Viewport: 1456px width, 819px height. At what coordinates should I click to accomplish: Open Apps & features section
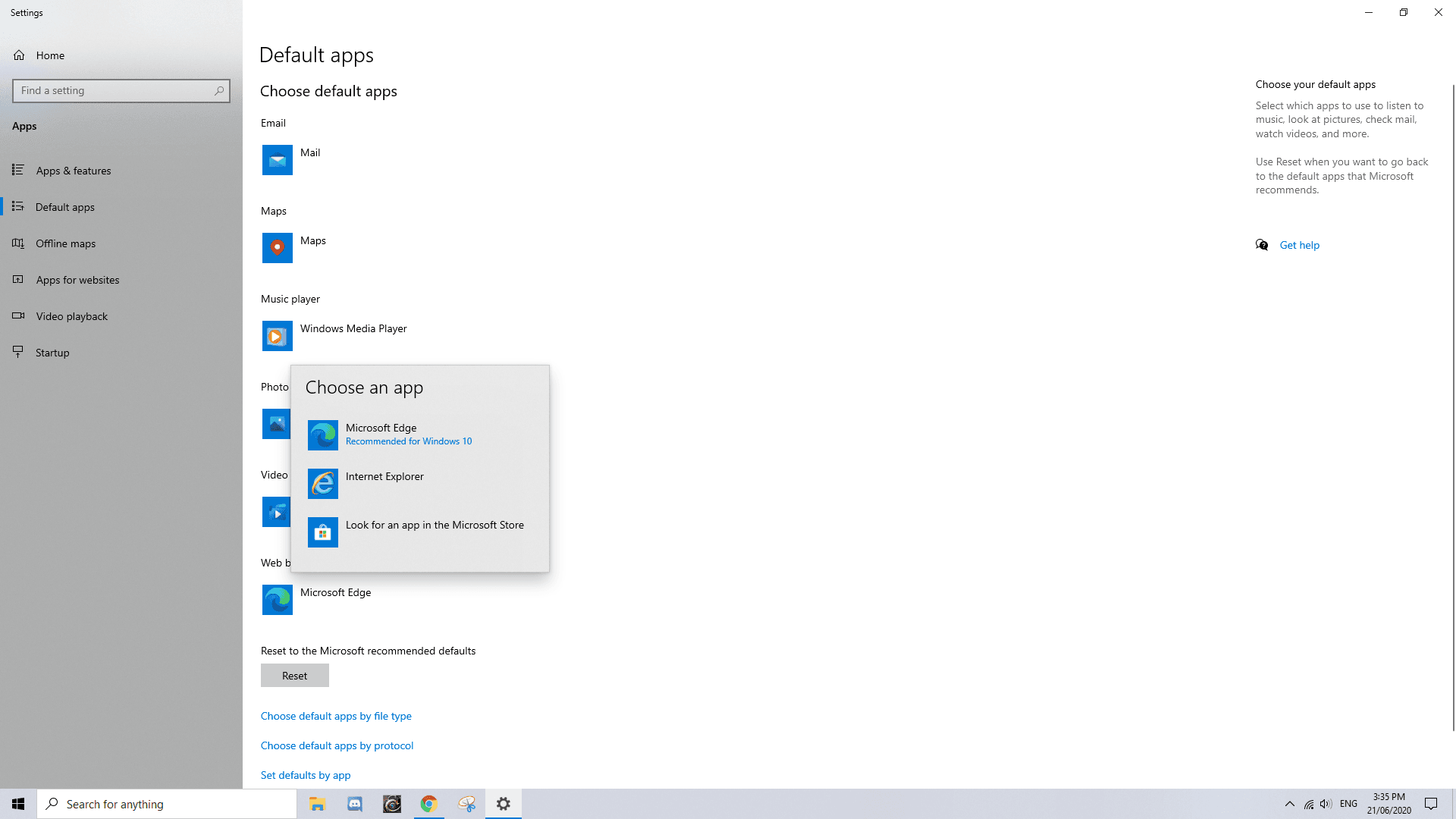tap(121, 171)
